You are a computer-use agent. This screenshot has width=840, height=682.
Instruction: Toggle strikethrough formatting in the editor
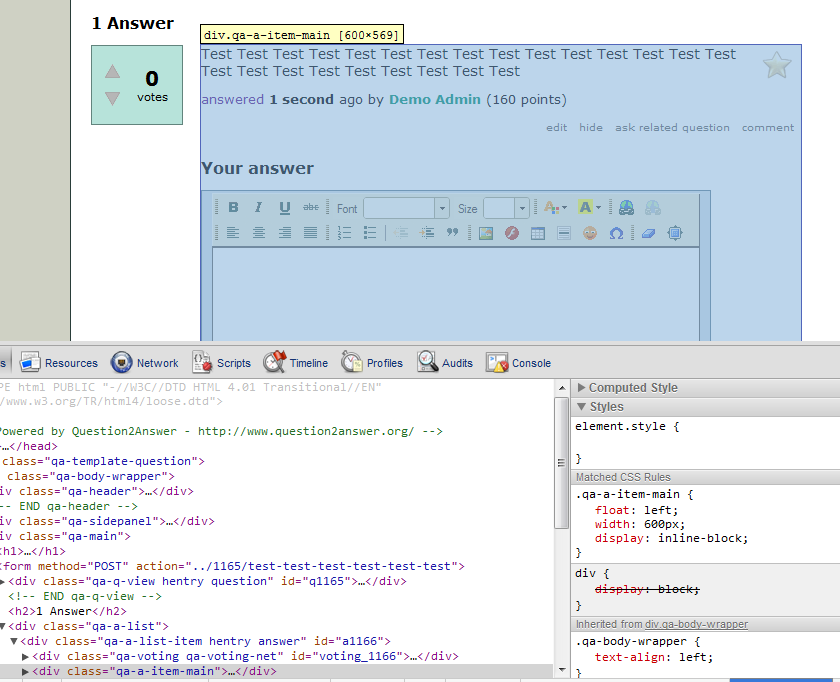310,208
